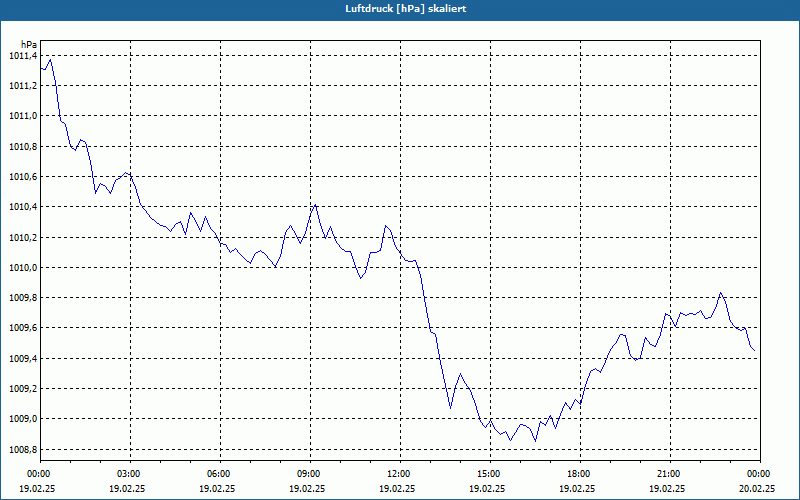Click the pressure curve peak near 09:00
The width and height of the screenshot is (800, 500).
coord(315,205)
